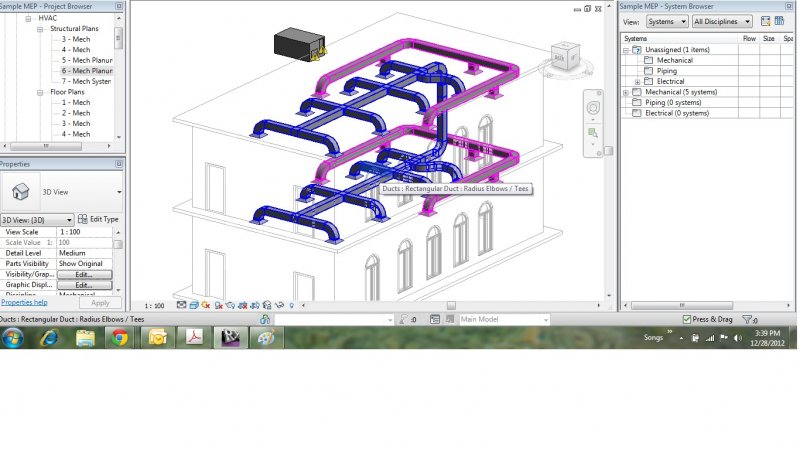Click the AutoSize columns icon in System Browser

[x=767, y=21]
